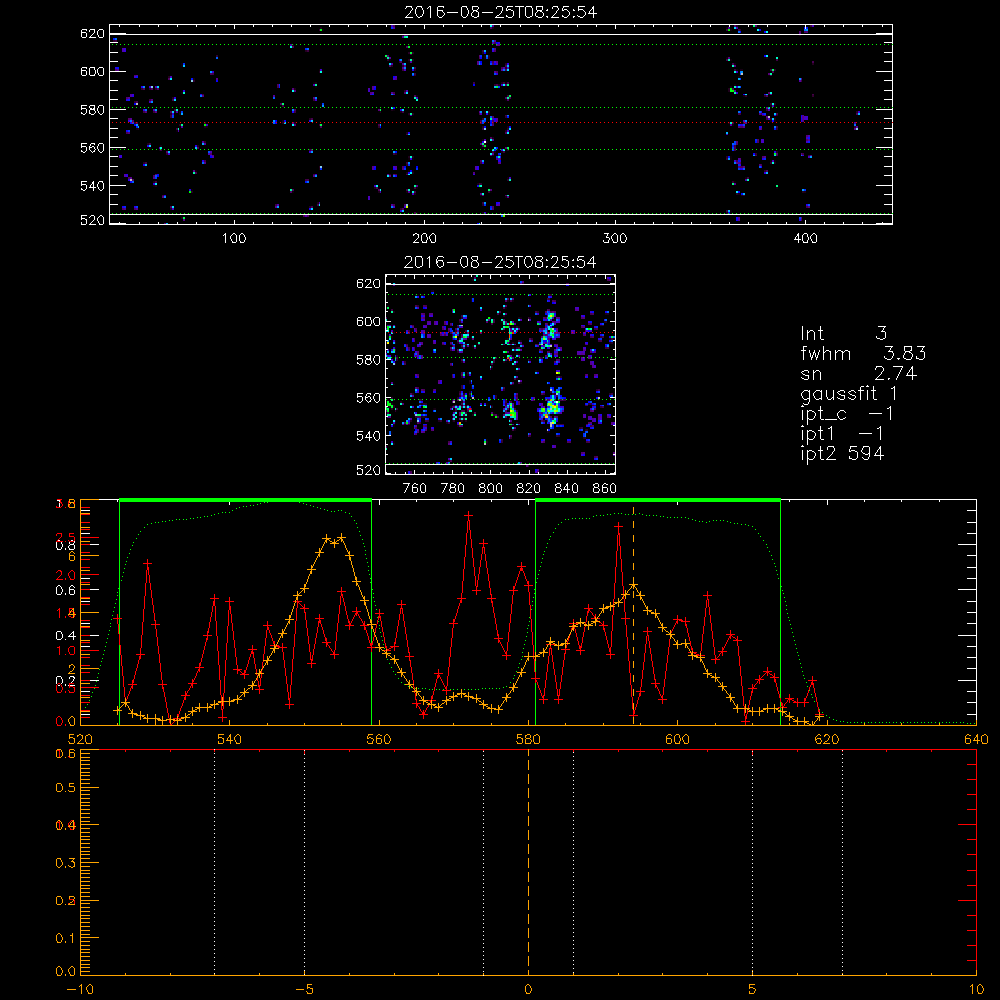Screen dimensions: 1000x1000
Task: Click x-axis label 5 on bottom plot
Action: pos(753,990)
